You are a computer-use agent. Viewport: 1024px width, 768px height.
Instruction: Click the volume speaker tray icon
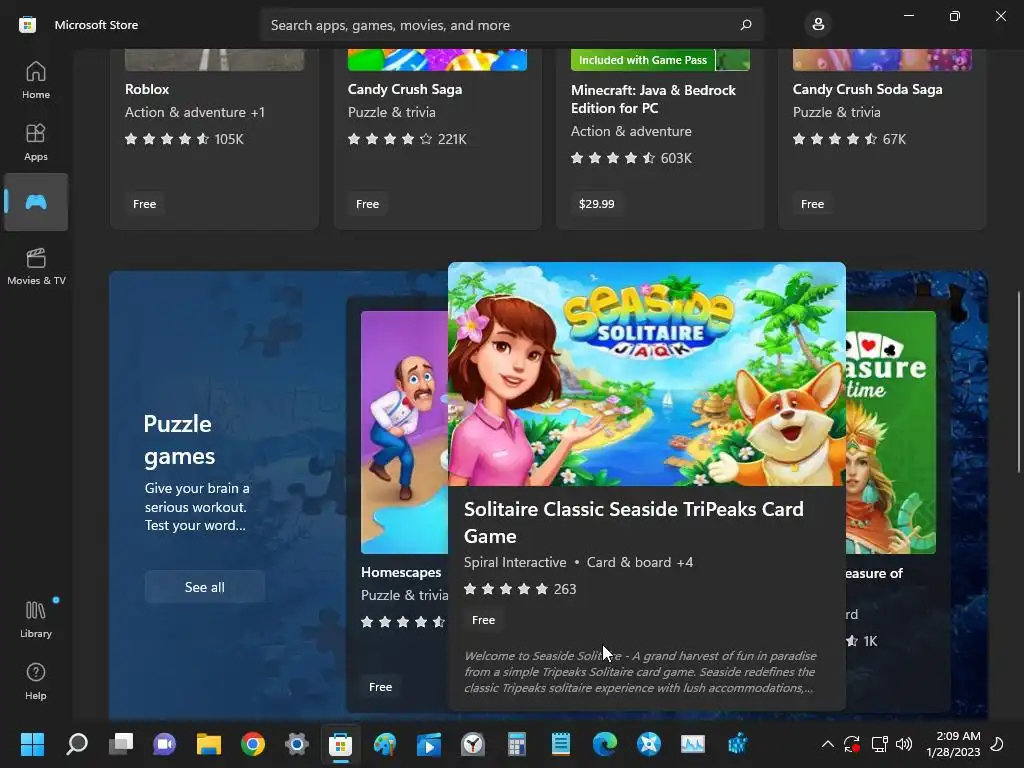point(904,744)
